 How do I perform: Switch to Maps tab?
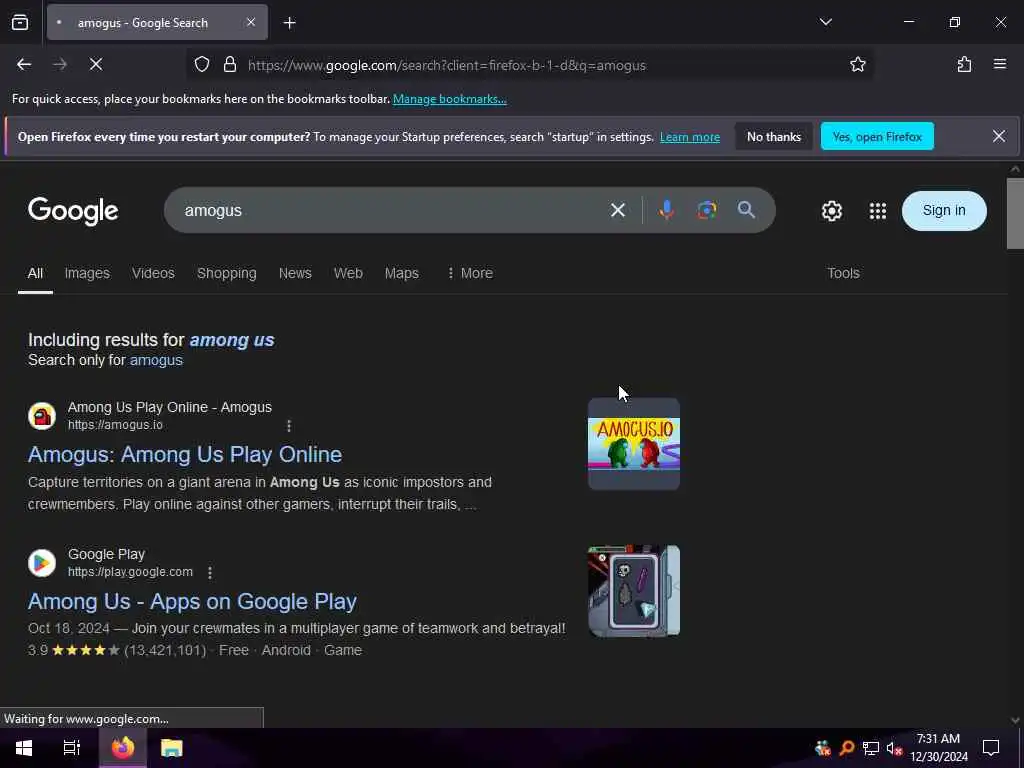[402, 274]
